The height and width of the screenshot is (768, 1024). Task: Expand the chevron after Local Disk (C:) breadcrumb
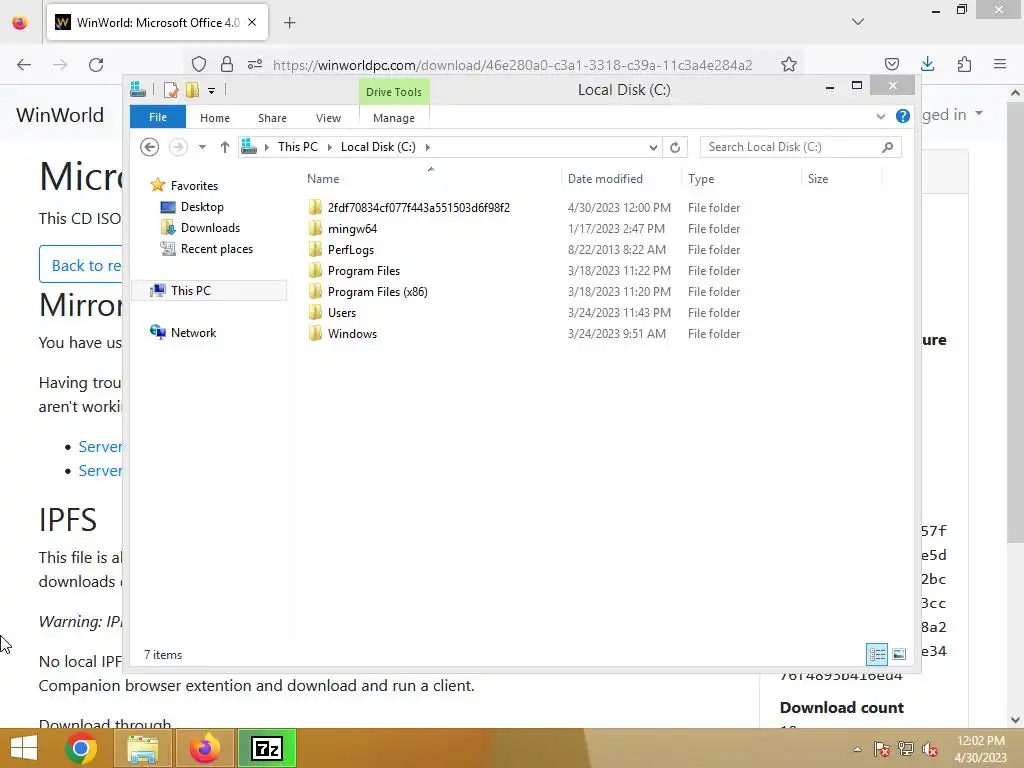coord(428,147)
